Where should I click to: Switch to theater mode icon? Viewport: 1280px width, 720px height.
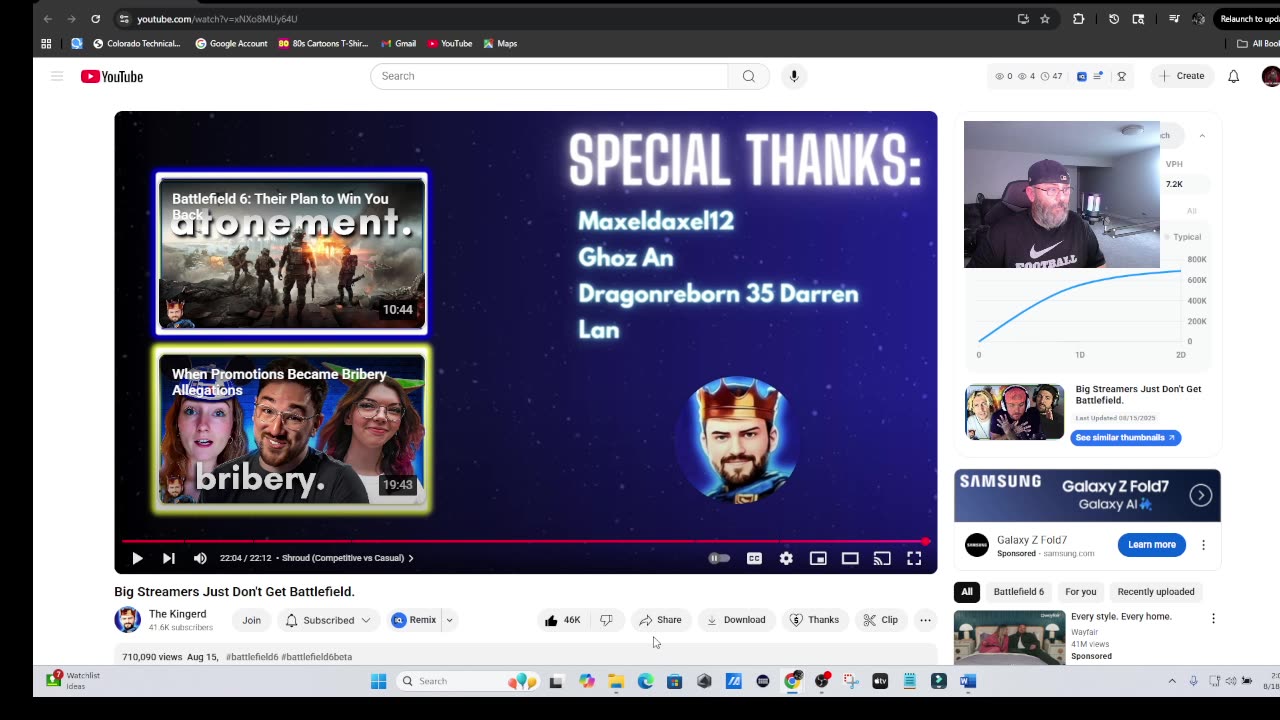coord(850,558)
